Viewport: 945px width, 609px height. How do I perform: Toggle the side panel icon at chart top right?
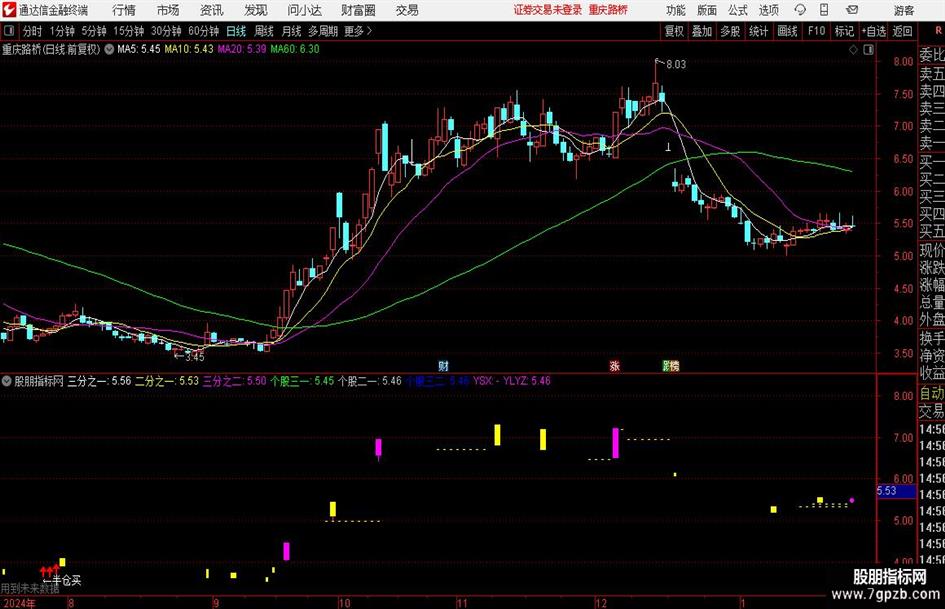click(868, 50)
